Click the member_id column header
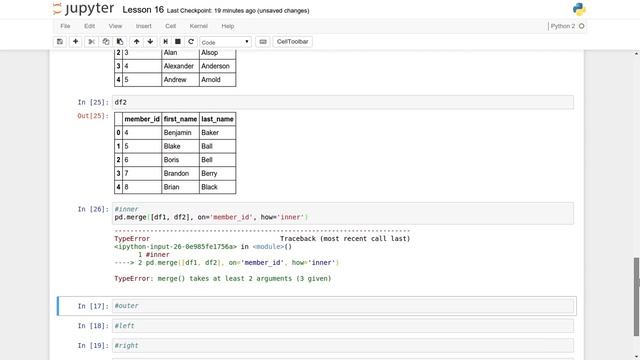The image size is (640, 360). [142, 119]
